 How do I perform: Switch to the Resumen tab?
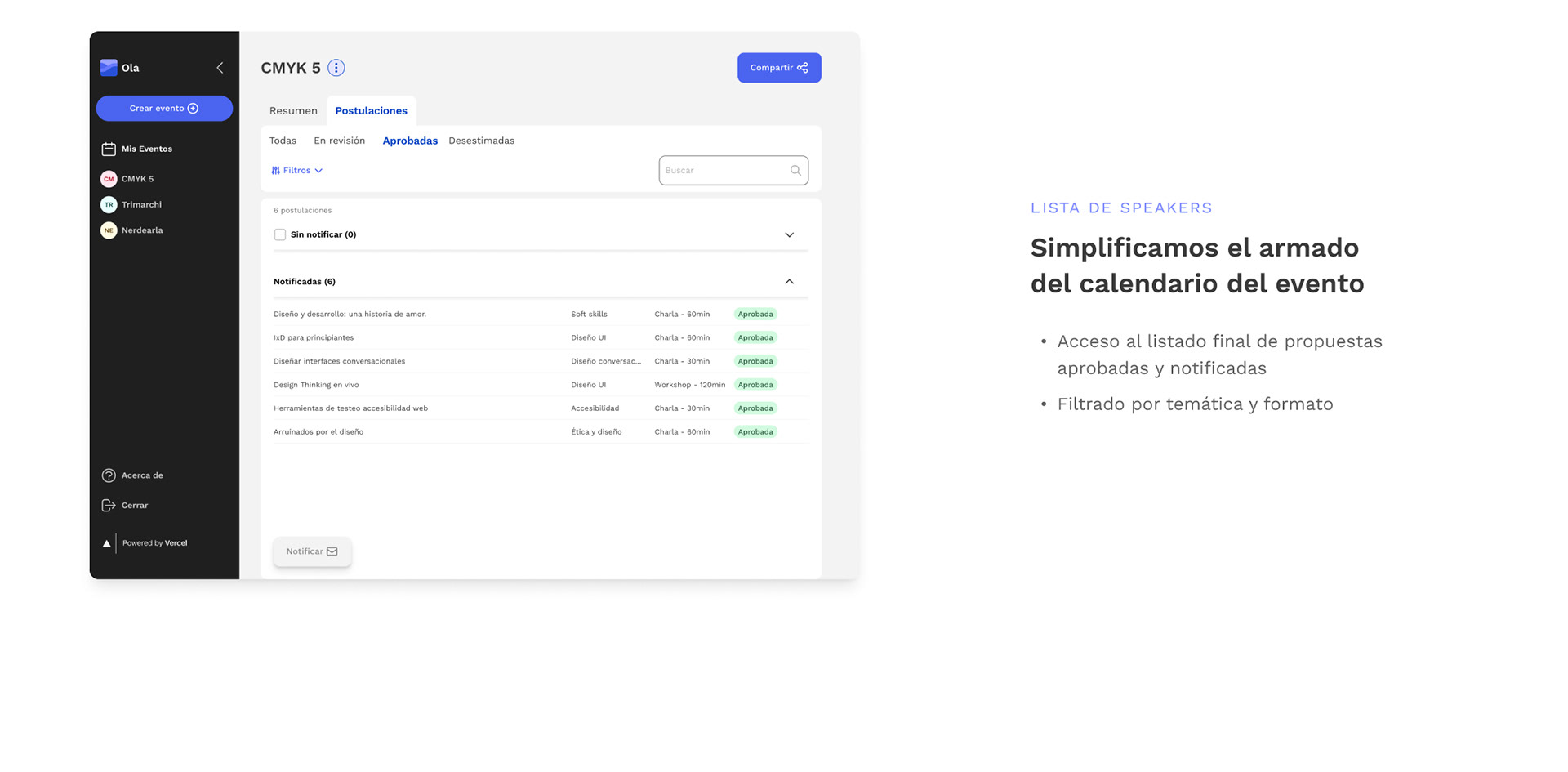(x=293, y=111)
